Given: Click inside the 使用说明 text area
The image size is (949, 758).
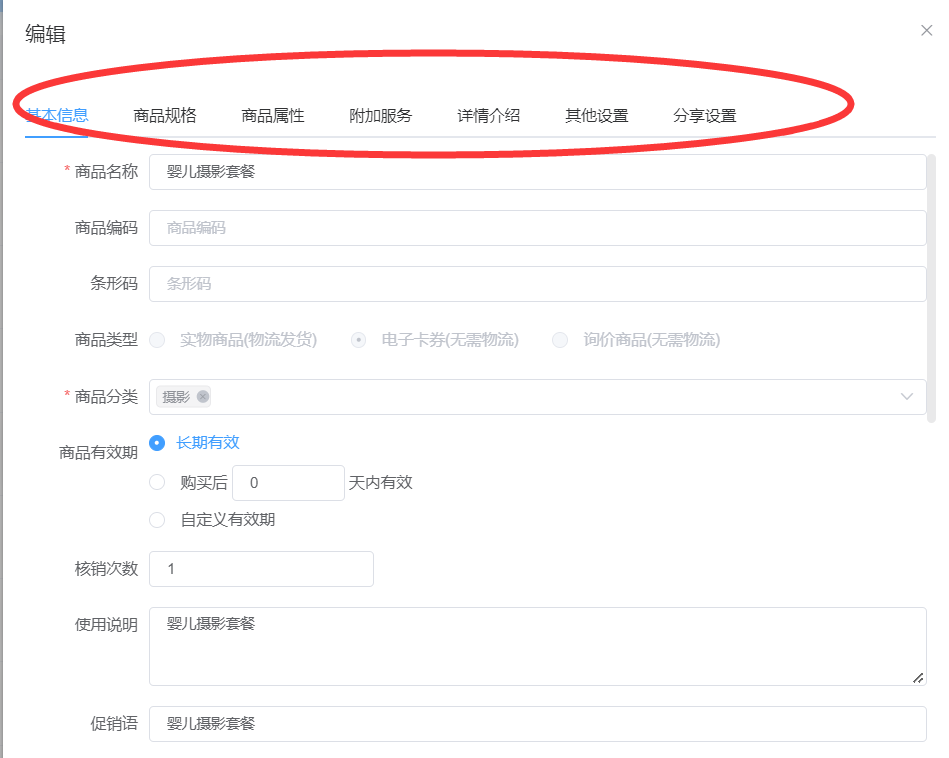Looking at the screenshot, I should click(x=537, y=646).
